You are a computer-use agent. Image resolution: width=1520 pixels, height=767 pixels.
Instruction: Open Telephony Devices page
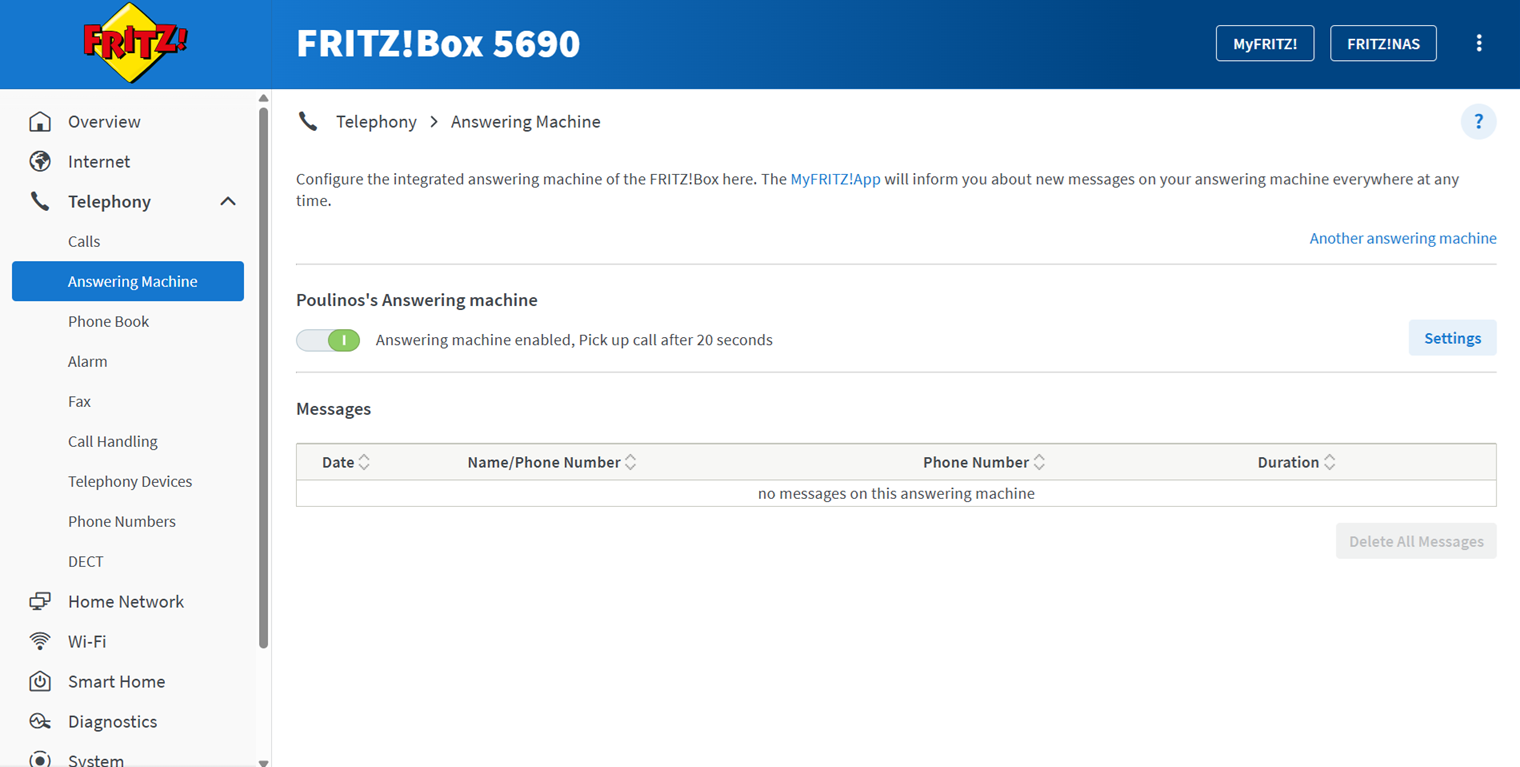click(130, 482)
